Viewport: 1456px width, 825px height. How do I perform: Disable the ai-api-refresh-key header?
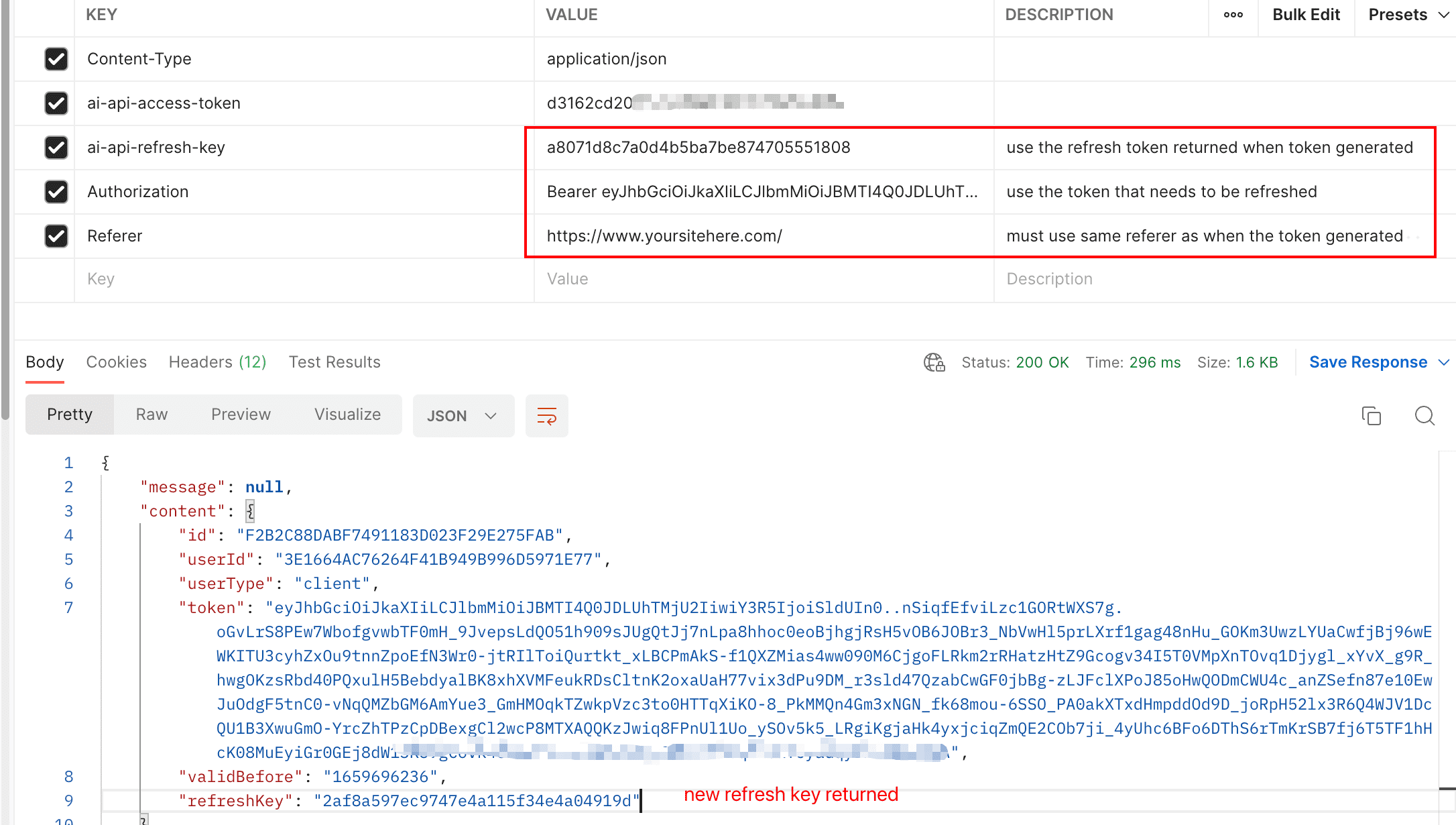click(x=56, y=148)
